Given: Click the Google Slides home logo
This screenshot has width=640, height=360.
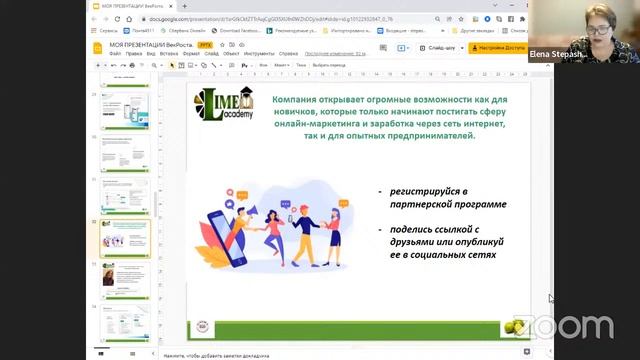Looking at the screenshot, I should [98, 48].
